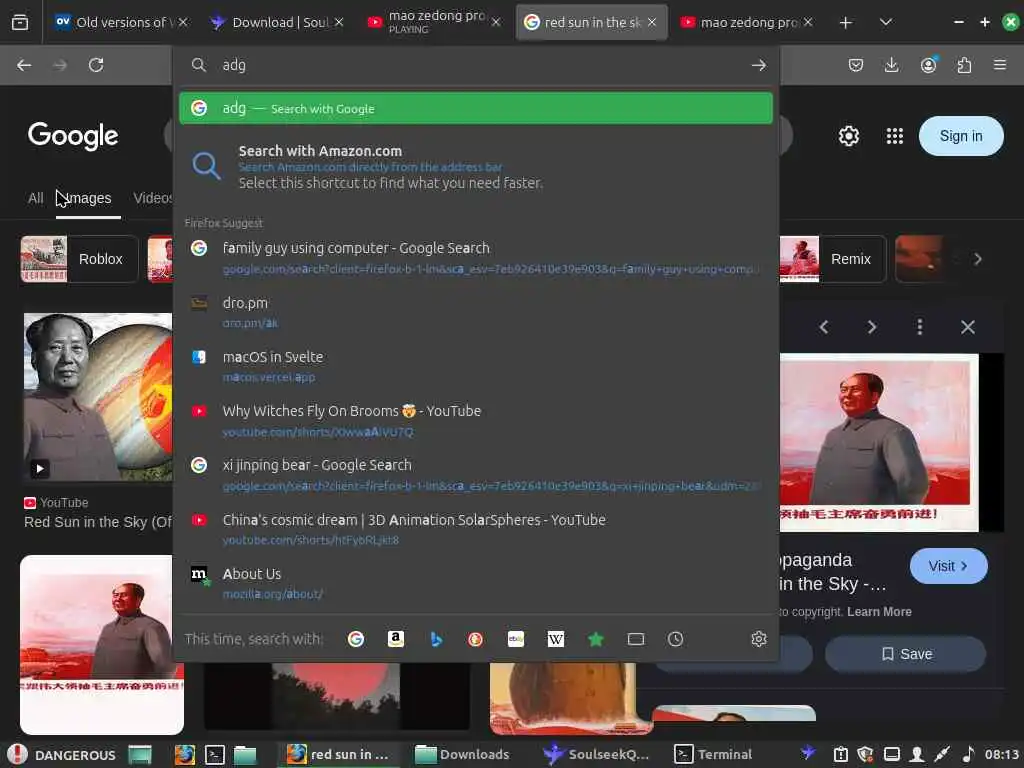Search with Google one-off icon
The width and height of the screenshot is (1024, 768).
[x=356, y=639]
